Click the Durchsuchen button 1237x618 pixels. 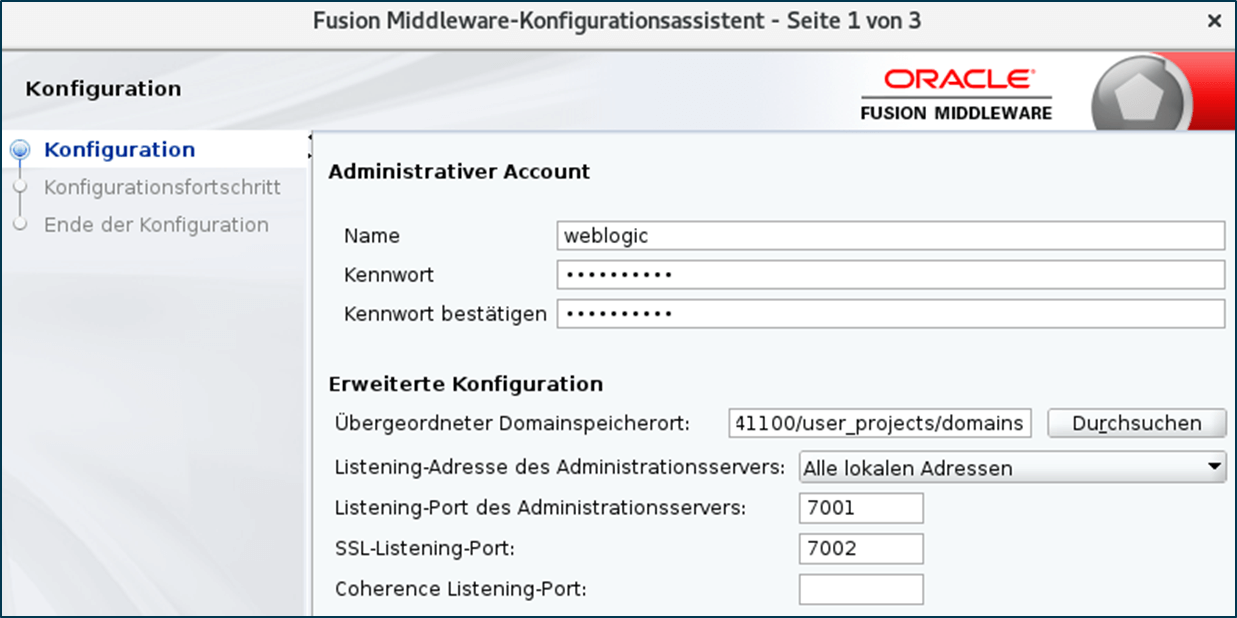[x=1137, y=423]
